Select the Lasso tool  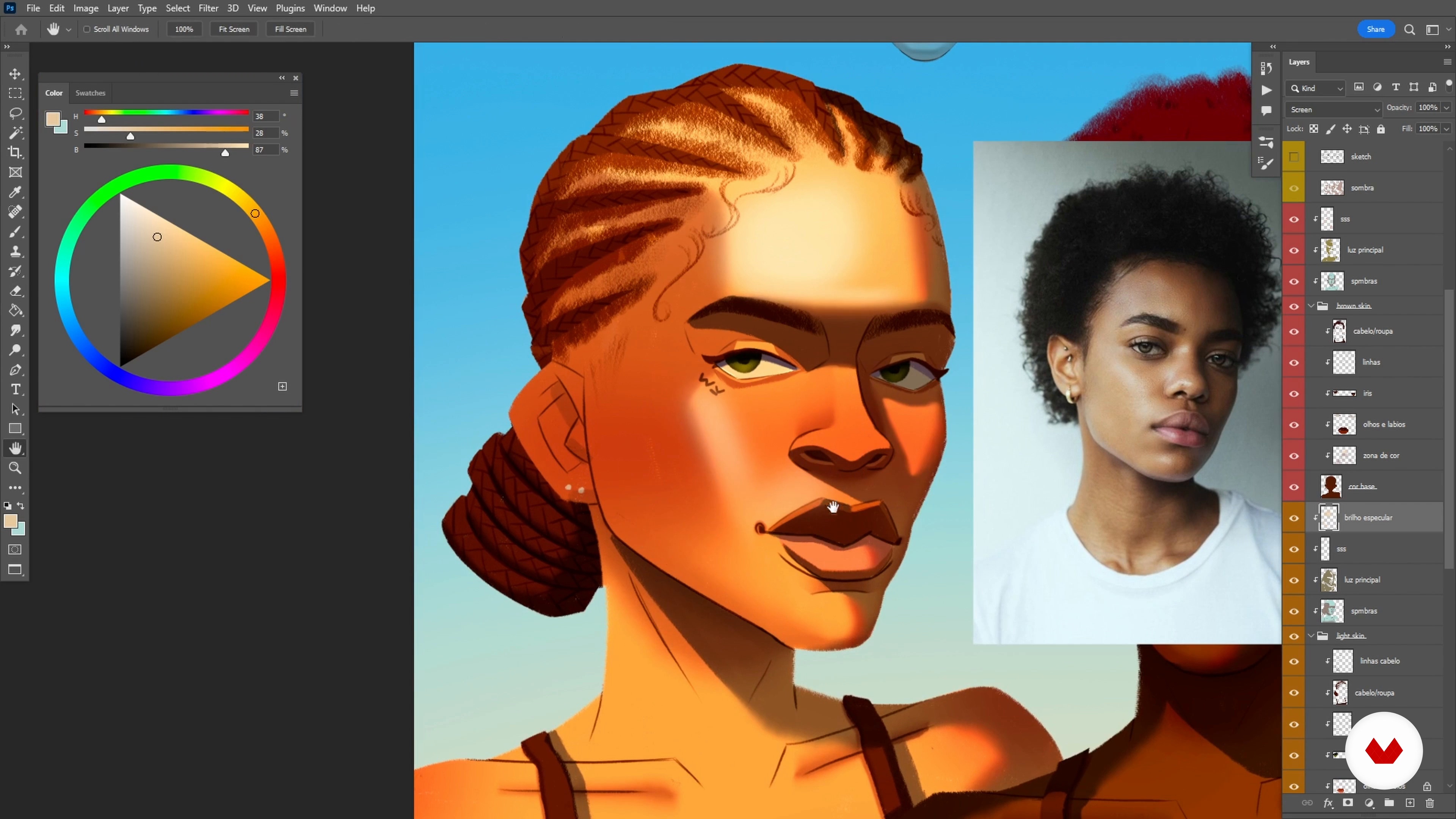click(15, 113)
